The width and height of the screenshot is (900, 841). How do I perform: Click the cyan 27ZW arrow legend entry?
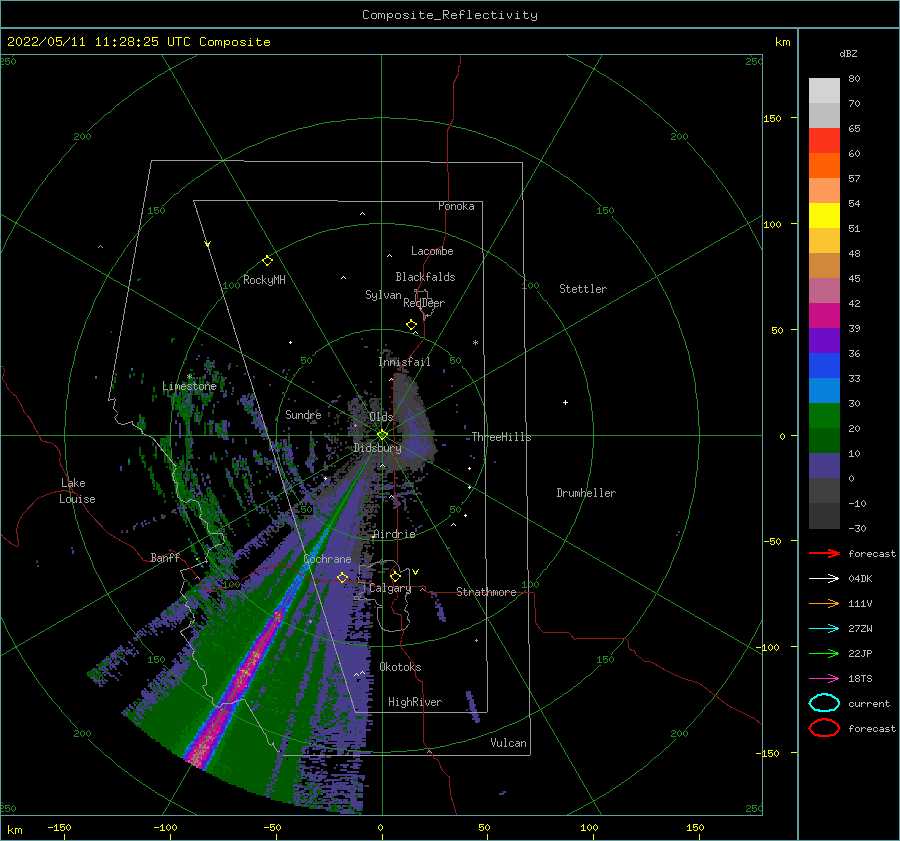tap(824, 629)
